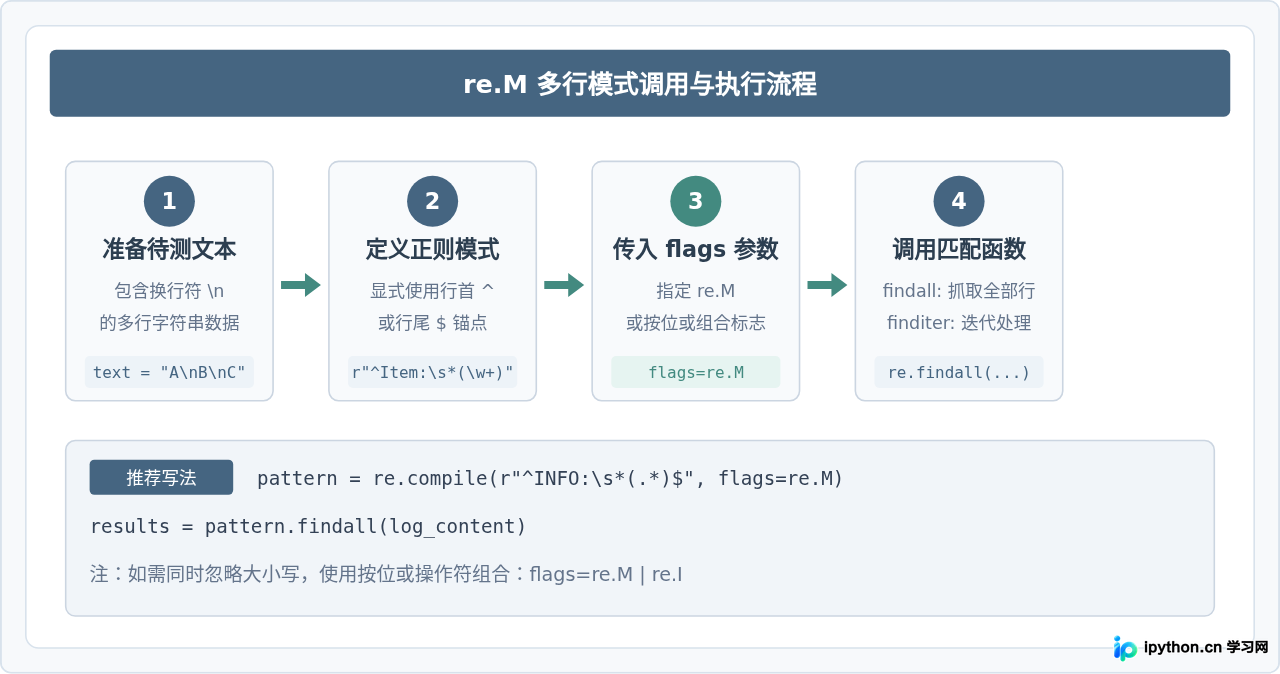Click the text '显式使用行首 ^'
This screenshot has width=1280, height=674.
pyautogui.click(x=432, y=291)
